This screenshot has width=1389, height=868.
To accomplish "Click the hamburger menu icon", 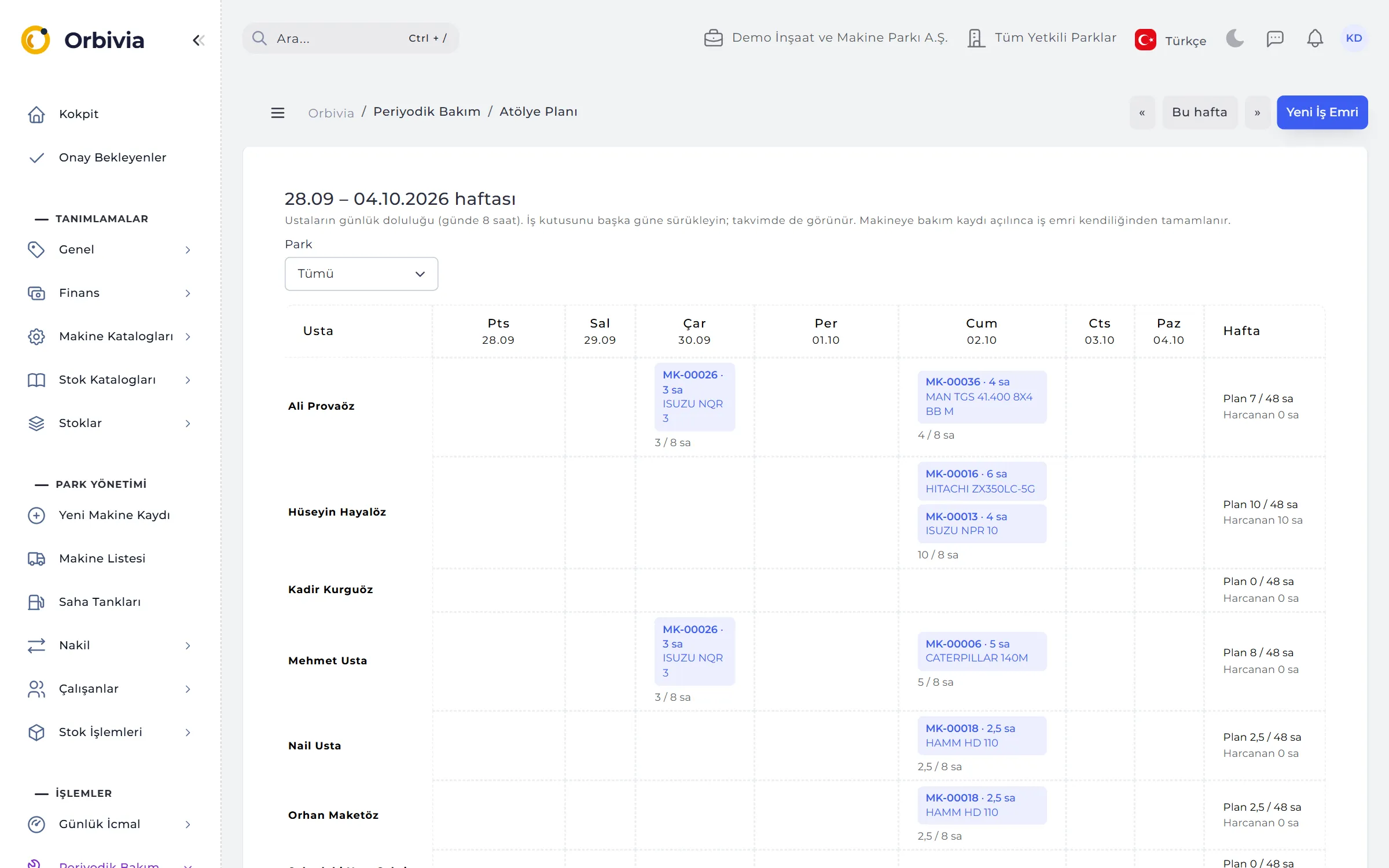I will (278, 112).
